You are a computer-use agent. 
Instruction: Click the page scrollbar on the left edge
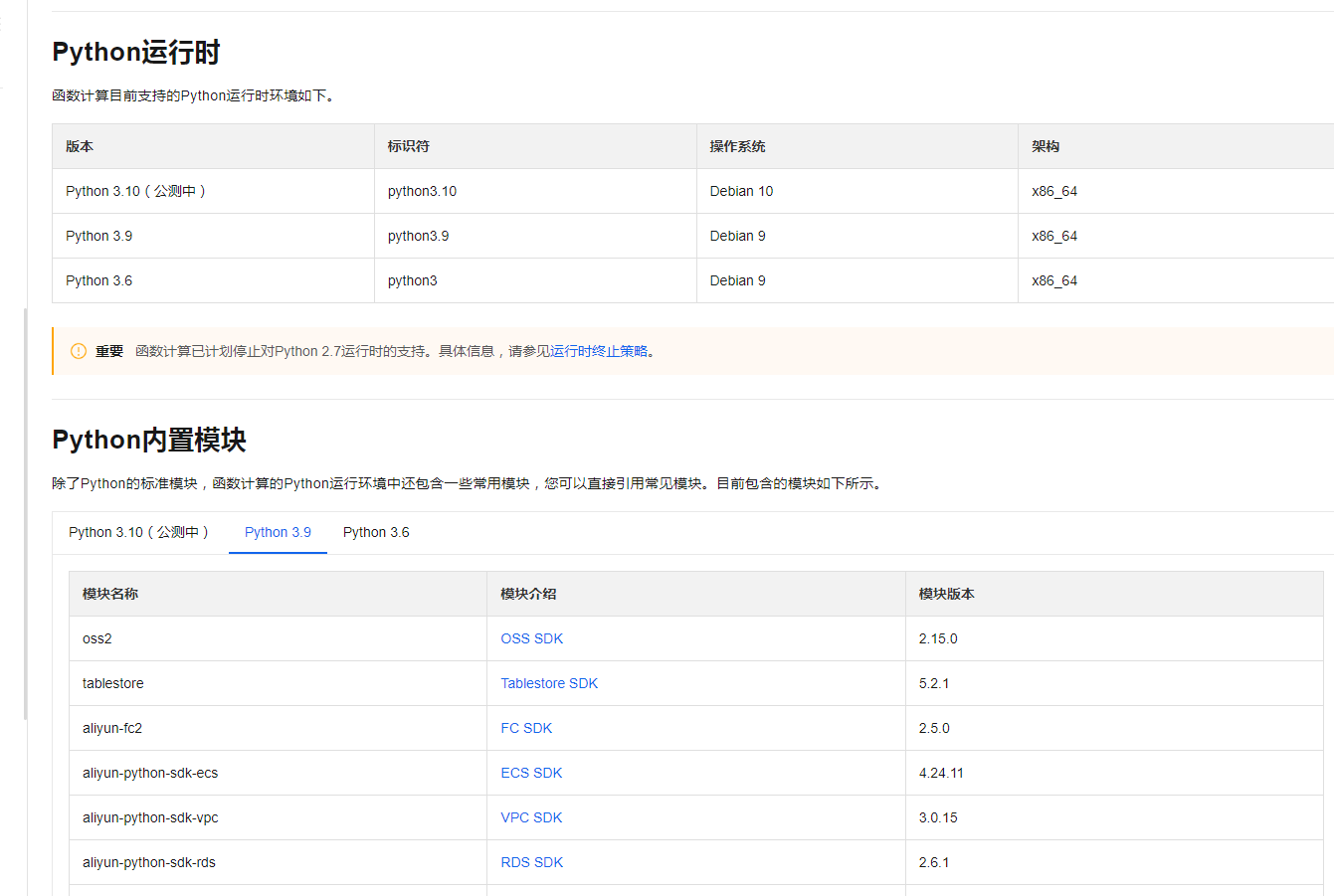click(26, 513)
